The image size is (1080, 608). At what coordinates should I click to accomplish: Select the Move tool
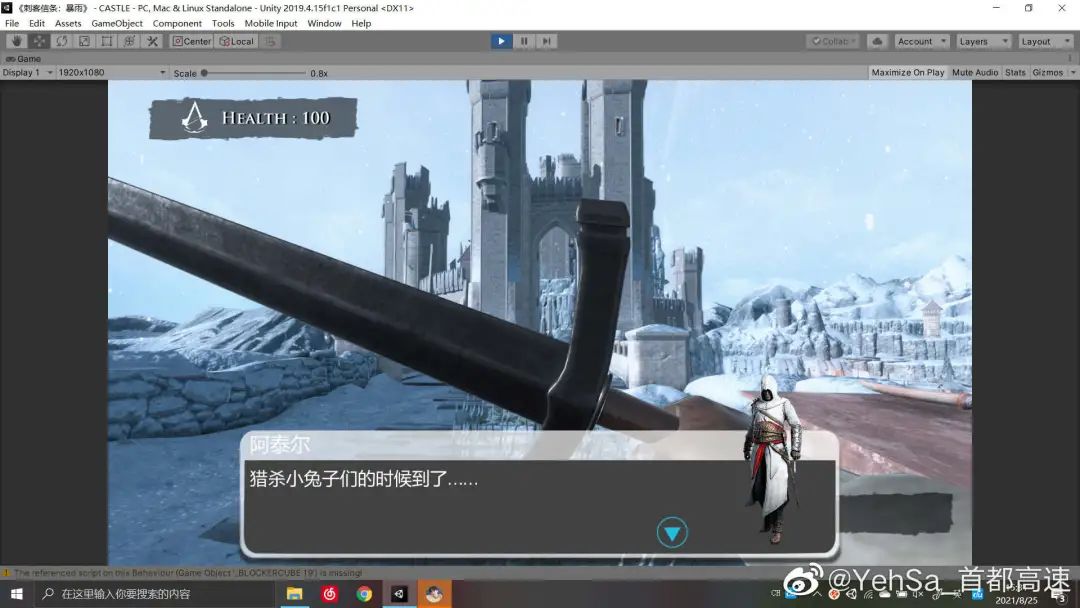tap(39, 41)
